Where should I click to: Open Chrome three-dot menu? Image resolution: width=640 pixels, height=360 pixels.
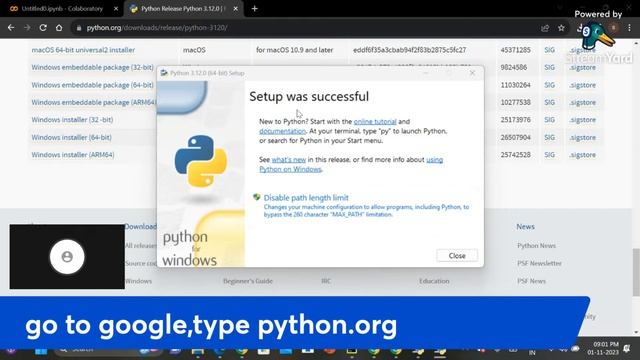coord(629,28)
